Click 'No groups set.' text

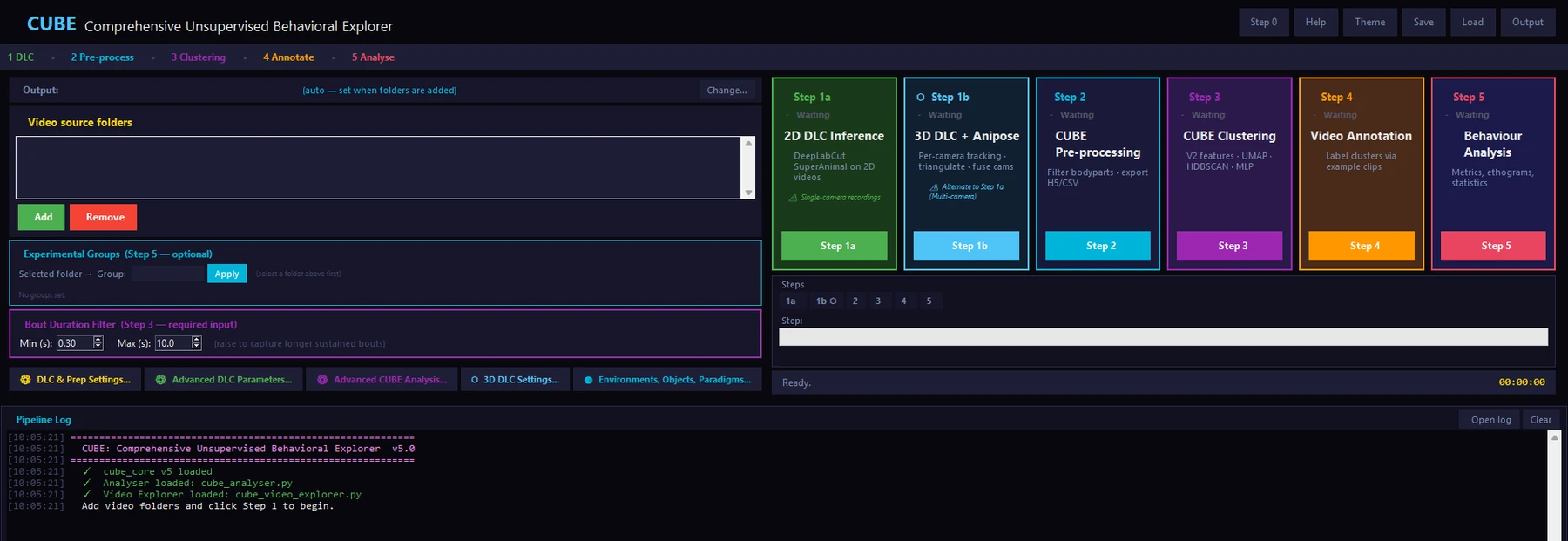pos(42,295)
